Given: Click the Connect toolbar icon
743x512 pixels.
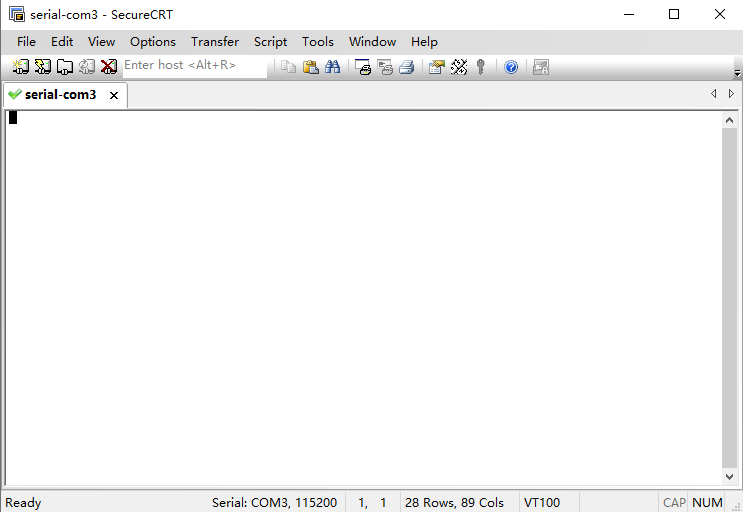Looking at the screenshot, I should coord(20,67).
